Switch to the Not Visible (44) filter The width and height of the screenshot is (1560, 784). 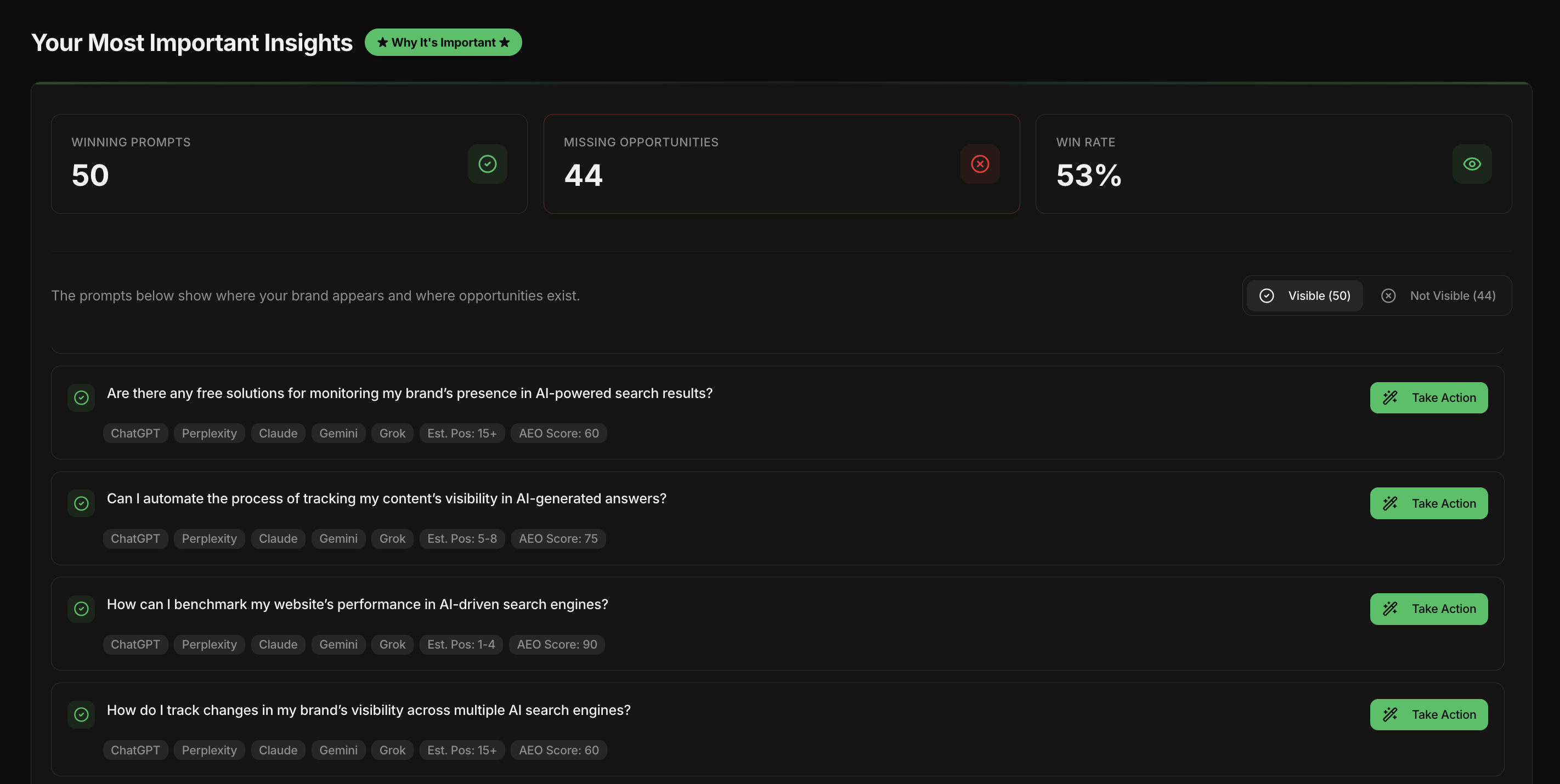(x=1438, y=296)
